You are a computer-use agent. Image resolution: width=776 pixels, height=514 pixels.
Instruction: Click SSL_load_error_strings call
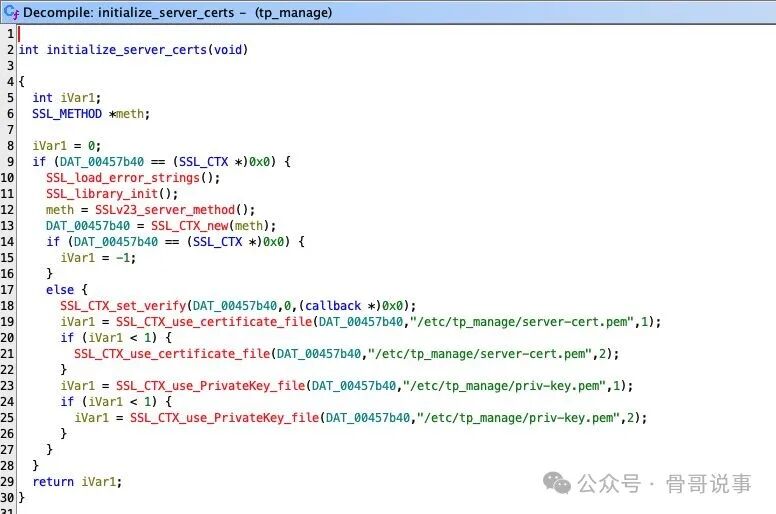[123, 178]
